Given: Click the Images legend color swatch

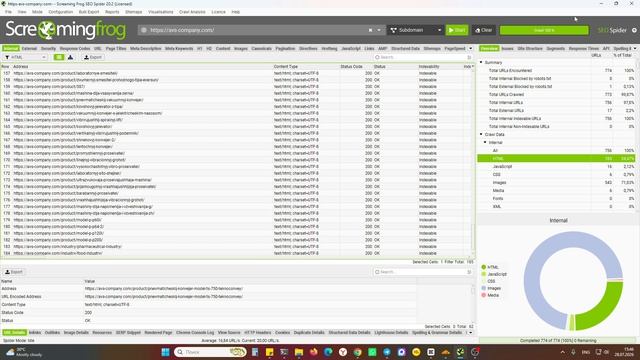Looking at the screenshot, I should [x=484, y=288].
